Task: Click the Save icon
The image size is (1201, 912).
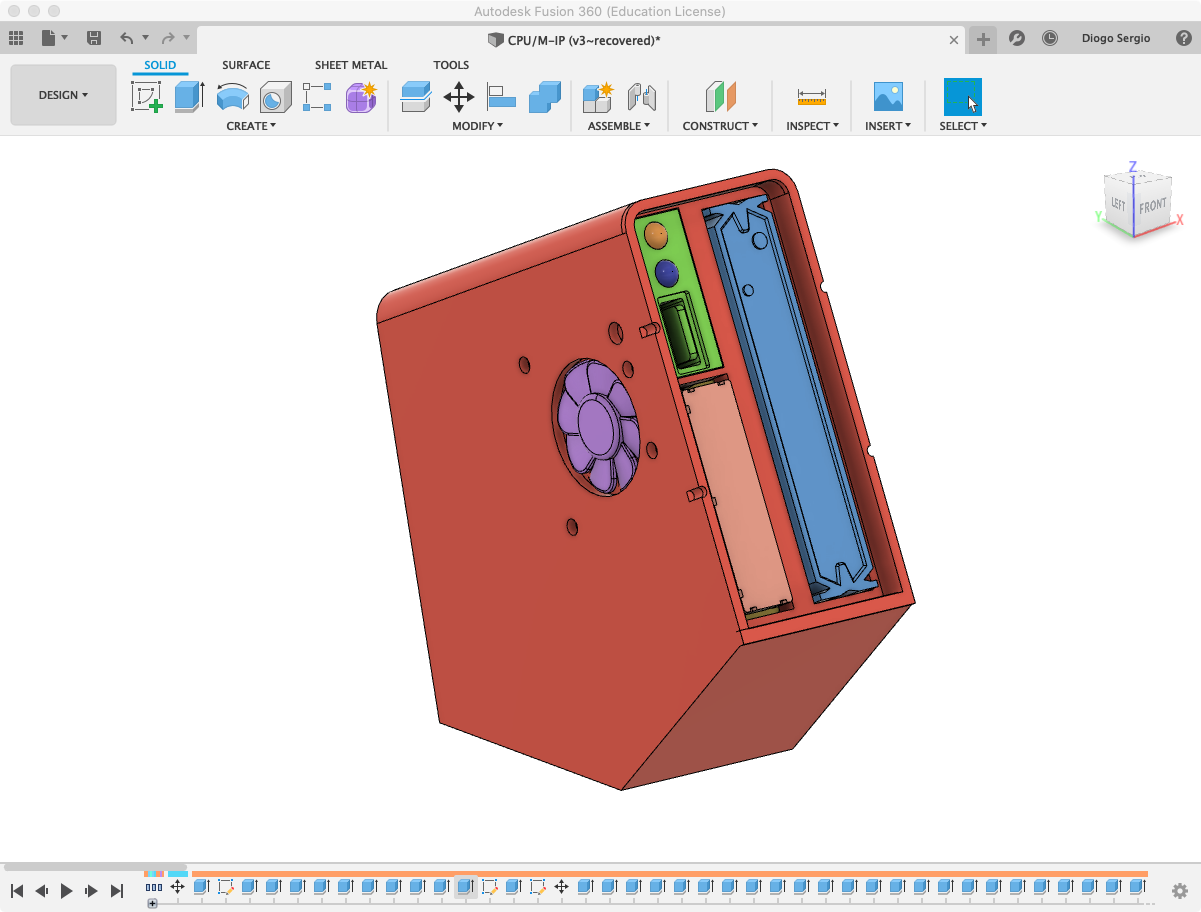Action: pyautogui.click(x=94, y=38)
